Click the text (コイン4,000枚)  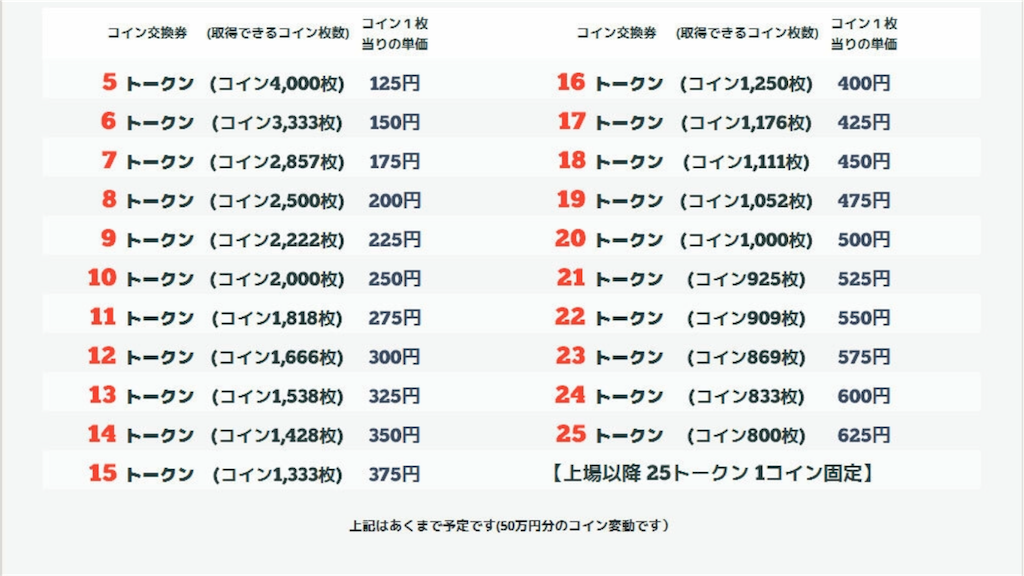coord(277,84)
